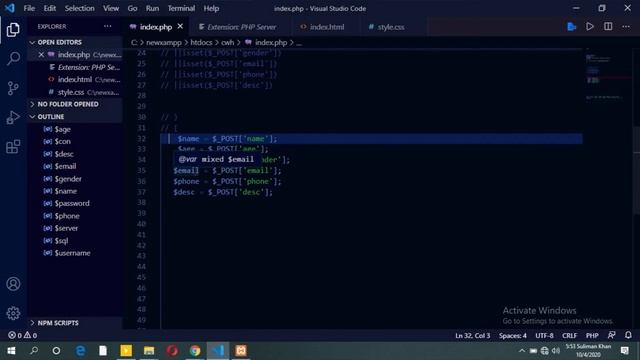The height and width of the screenshot is (360, 640).
Task: Open the Accounts menu icon
Action: pos(13,284)
